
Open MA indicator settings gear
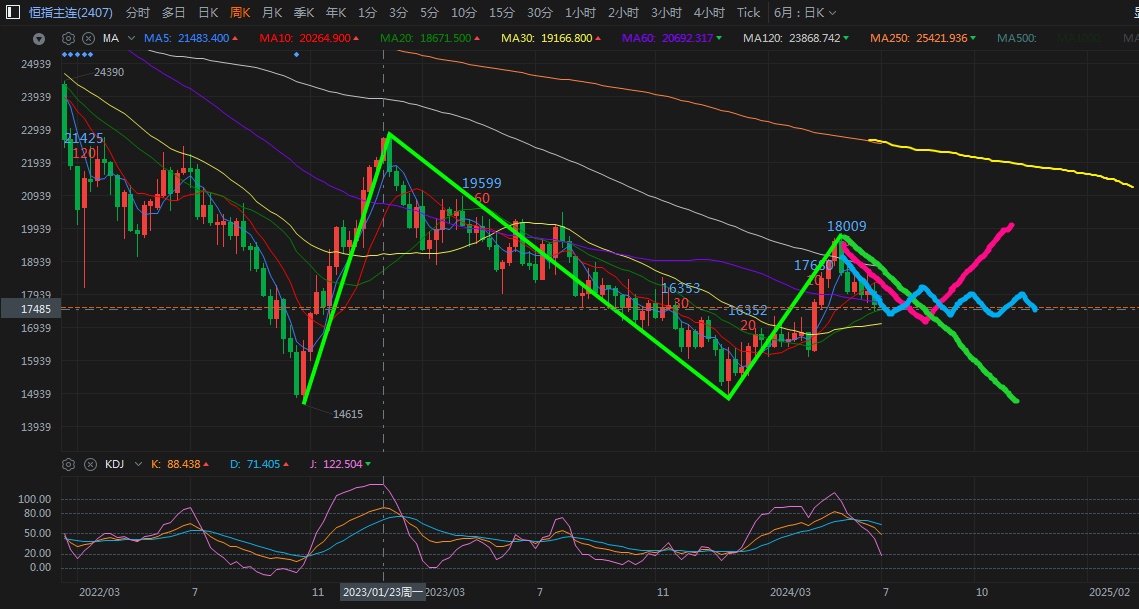coord(68,38)
